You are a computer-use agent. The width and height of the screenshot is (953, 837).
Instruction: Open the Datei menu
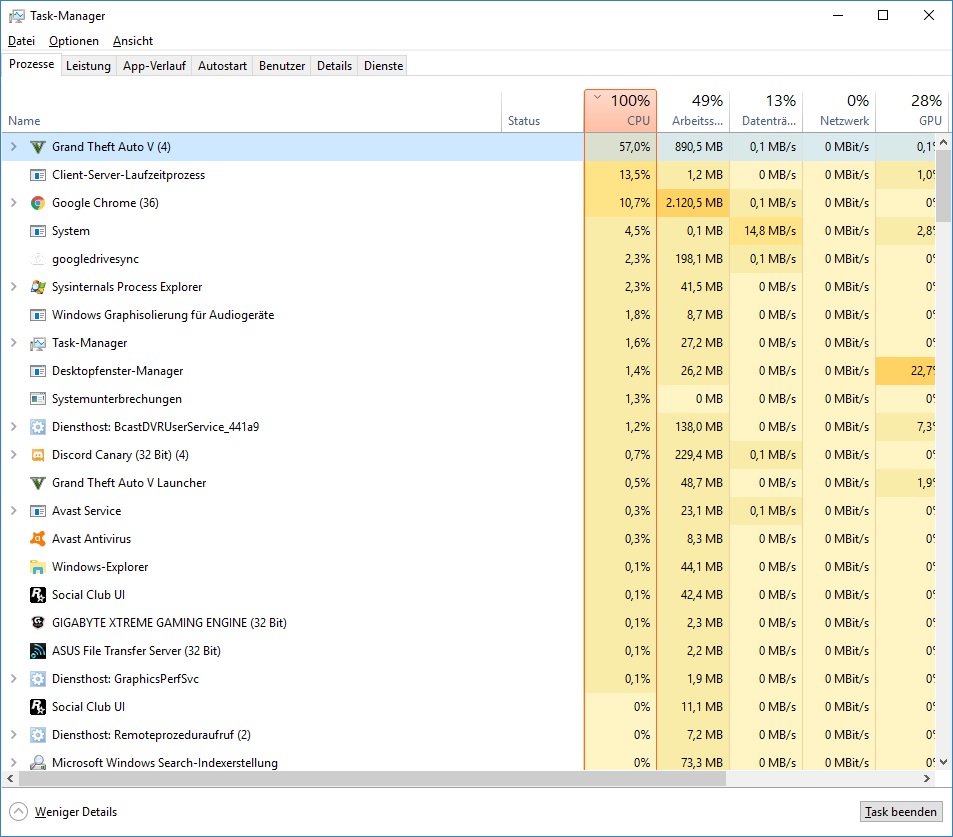tap(21, 41)
